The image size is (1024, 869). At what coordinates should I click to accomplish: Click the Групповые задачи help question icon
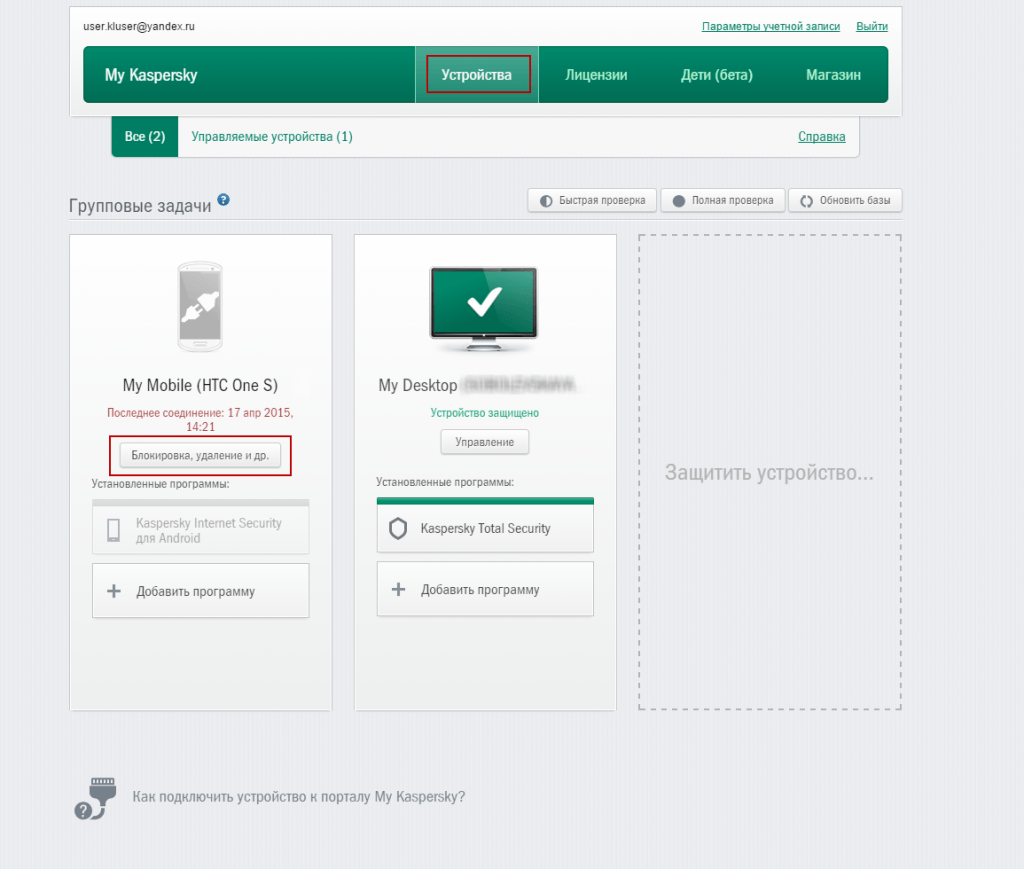224,200
